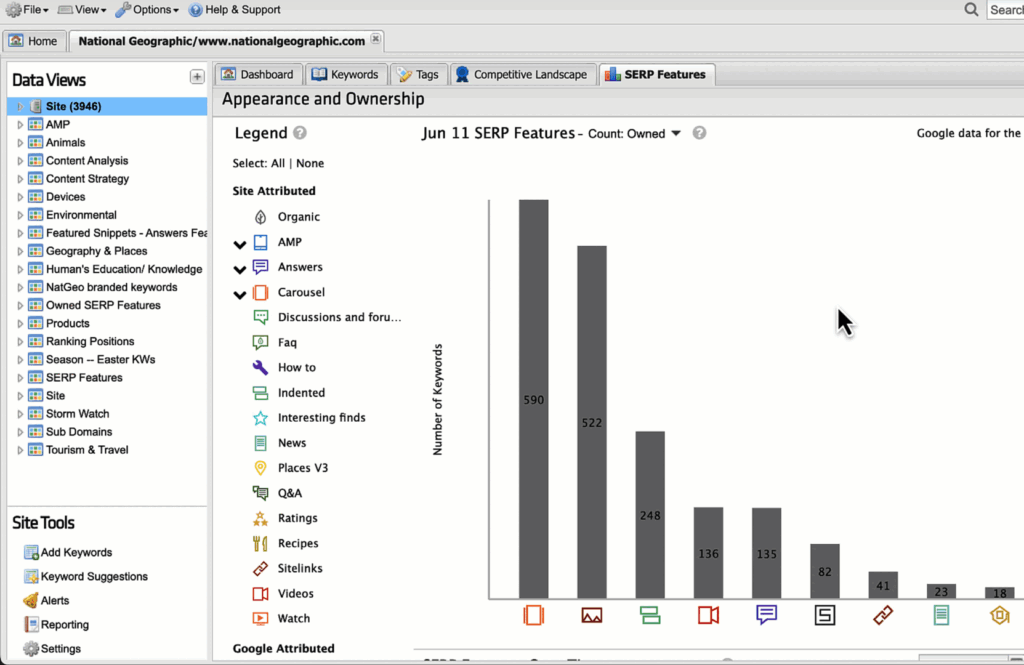Click the Indented icon under the 248 bar
Image resolution: width=1024 pixels, height=665 pixels.
650,615
